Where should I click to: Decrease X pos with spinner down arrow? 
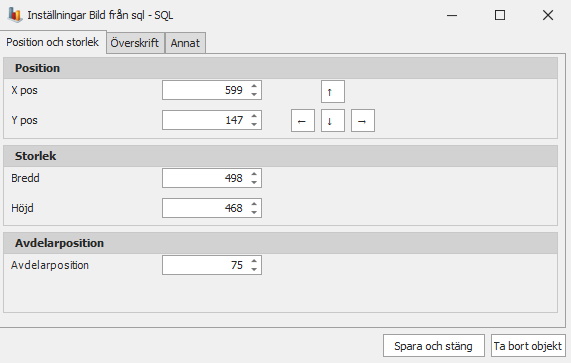(254, 95)
